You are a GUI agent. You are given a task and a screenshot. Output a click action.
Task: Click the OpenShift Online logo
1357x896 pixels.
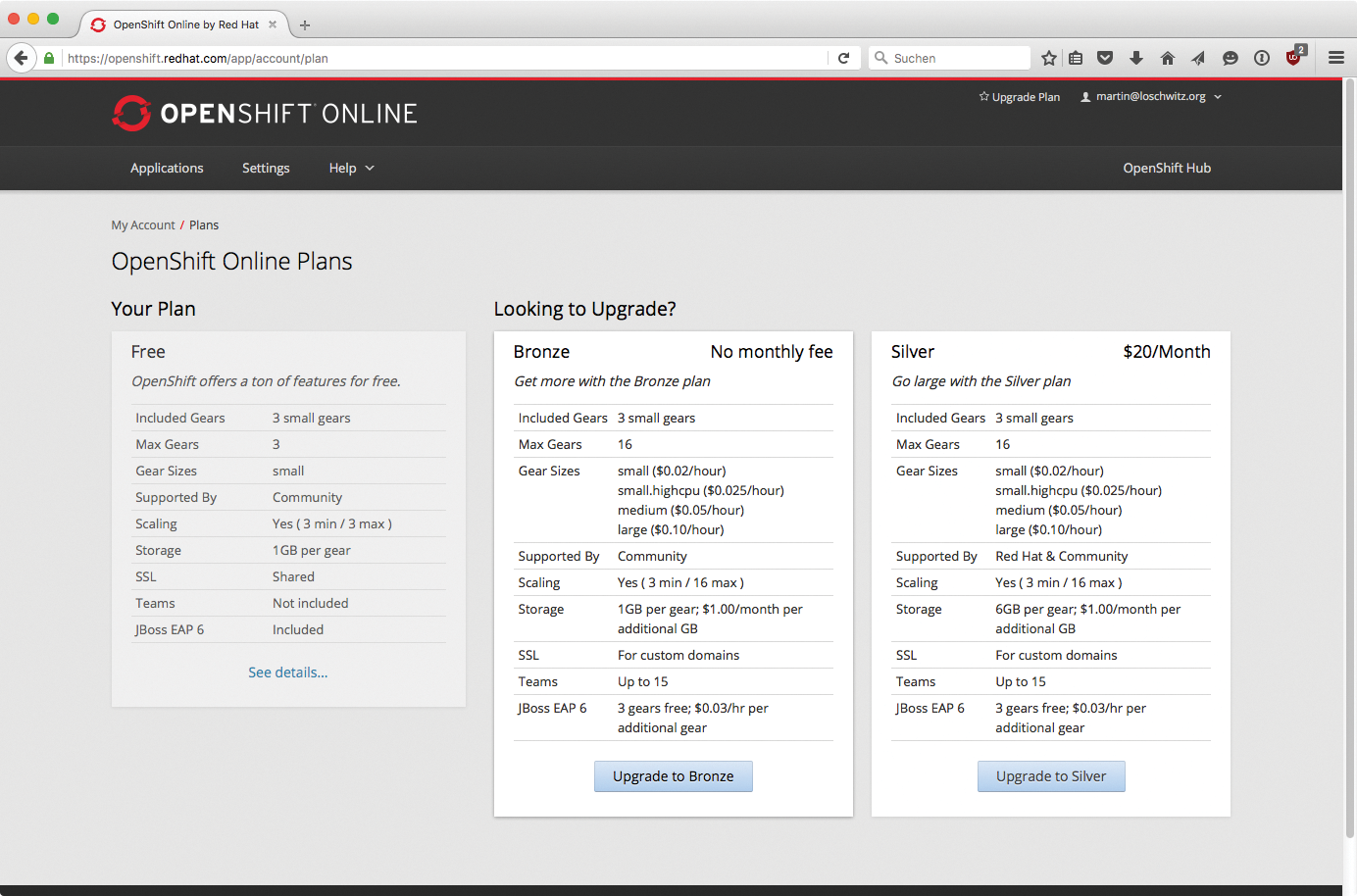[x=263, y=113]
